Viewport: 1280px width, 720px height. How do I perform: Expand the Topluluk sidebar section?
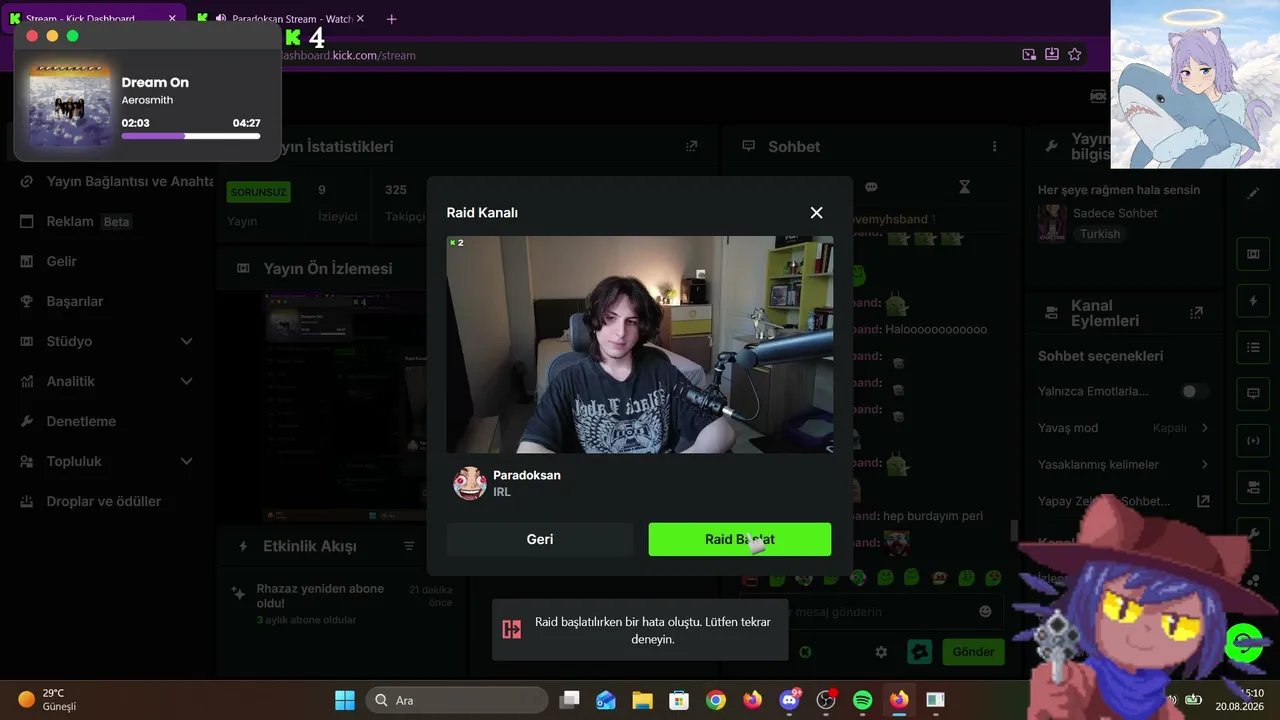click(x=106, y=461)
